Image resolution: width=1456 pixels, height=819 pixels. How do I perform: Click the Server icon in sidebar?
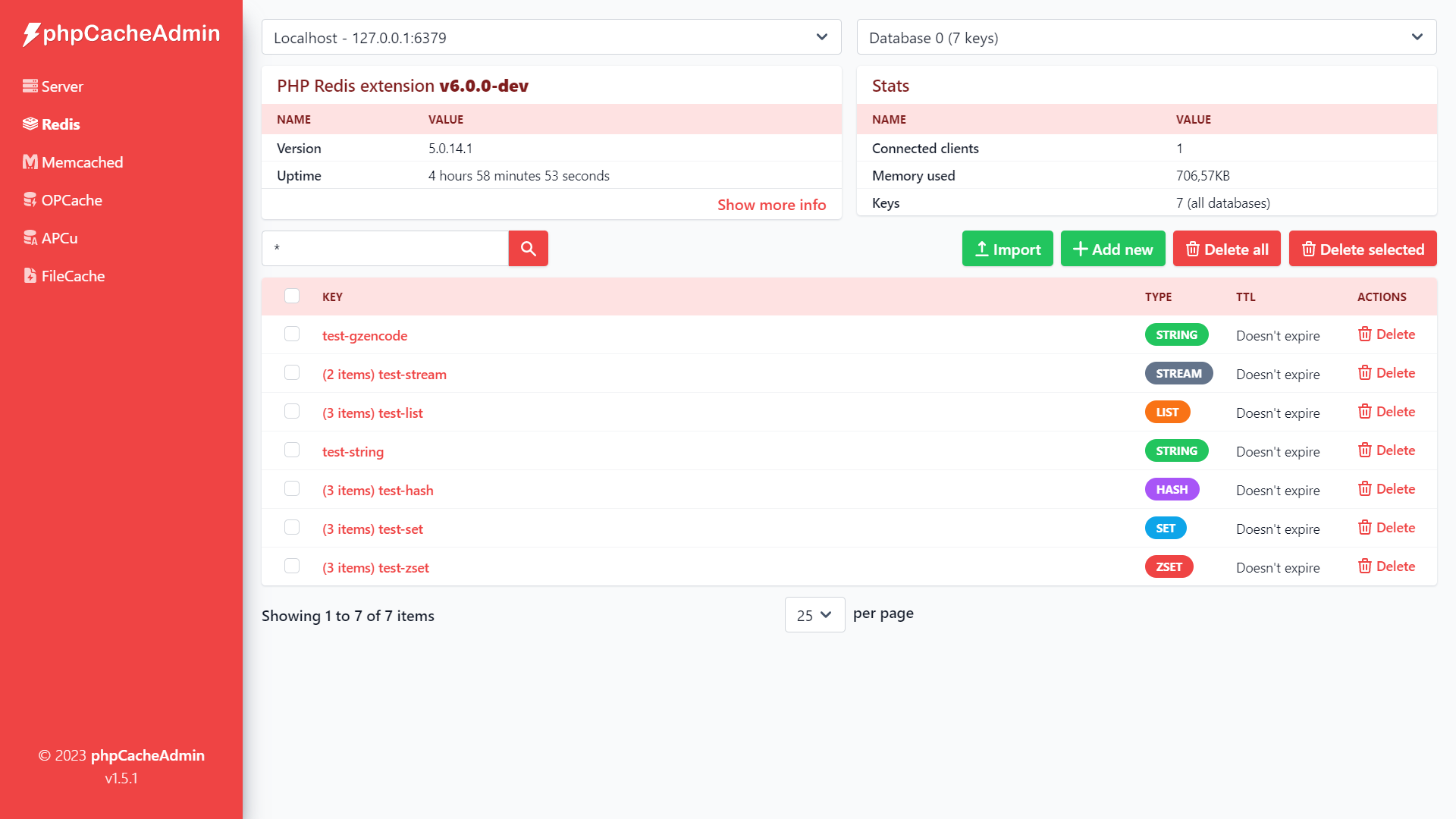click(30, 86)
